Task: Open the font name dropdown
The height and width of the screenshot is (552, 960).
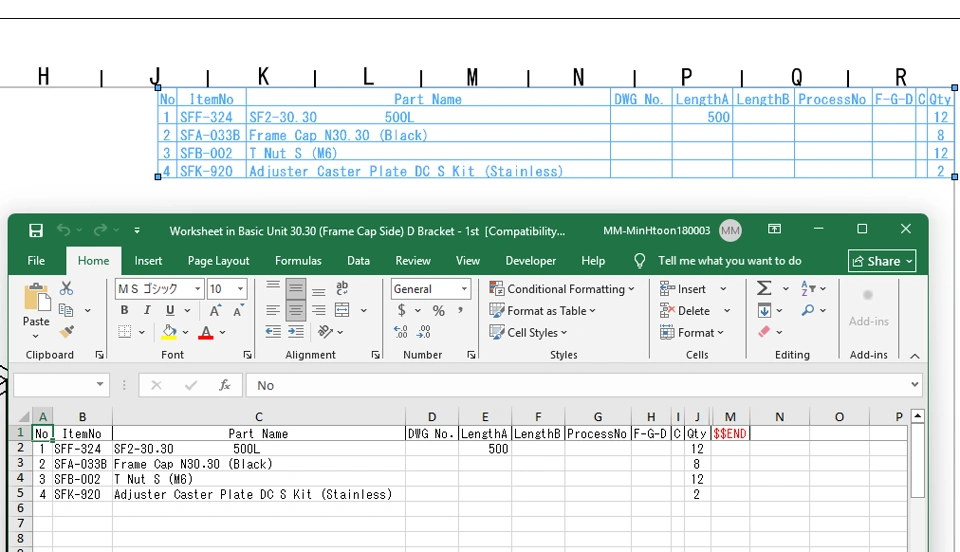Action: (197, 288)
